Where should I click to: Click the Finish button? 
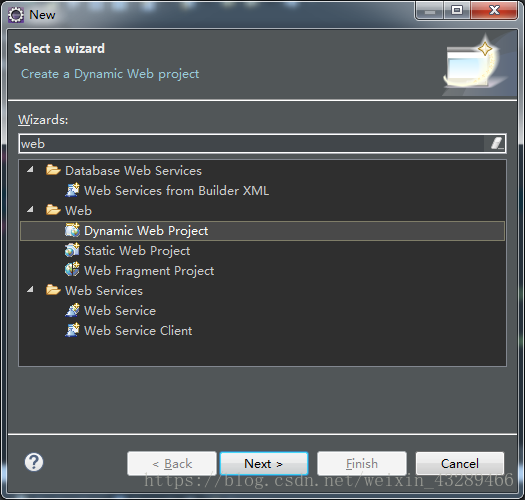tap(362, 463)
